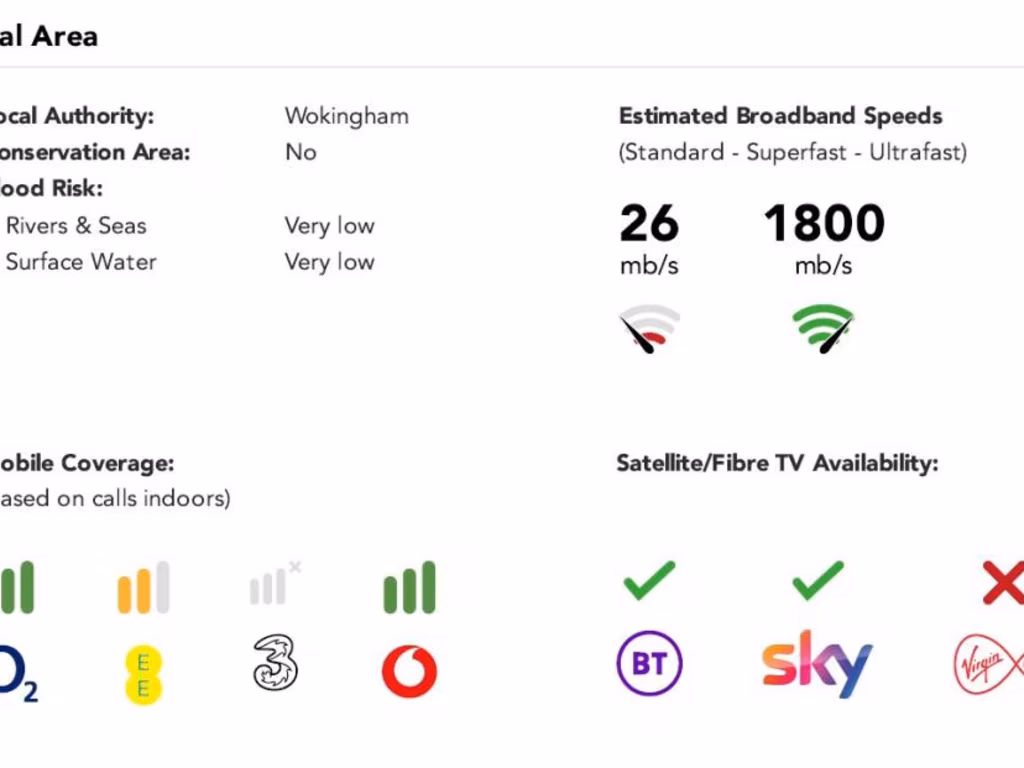Viewport: 1024px width, 768px height.
Task: Click the Satellite/Fibre TV Availability heading
Action: click(777, 463)
